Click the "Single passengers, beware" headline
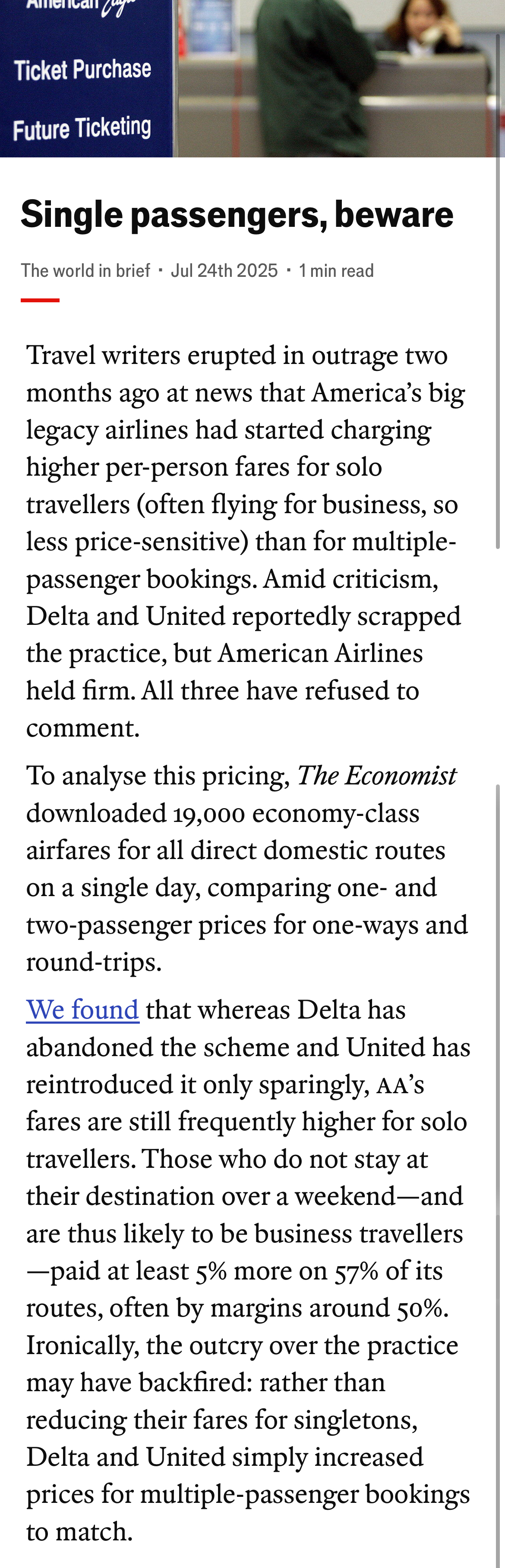 pyautogui.click(x=237, y=214)
